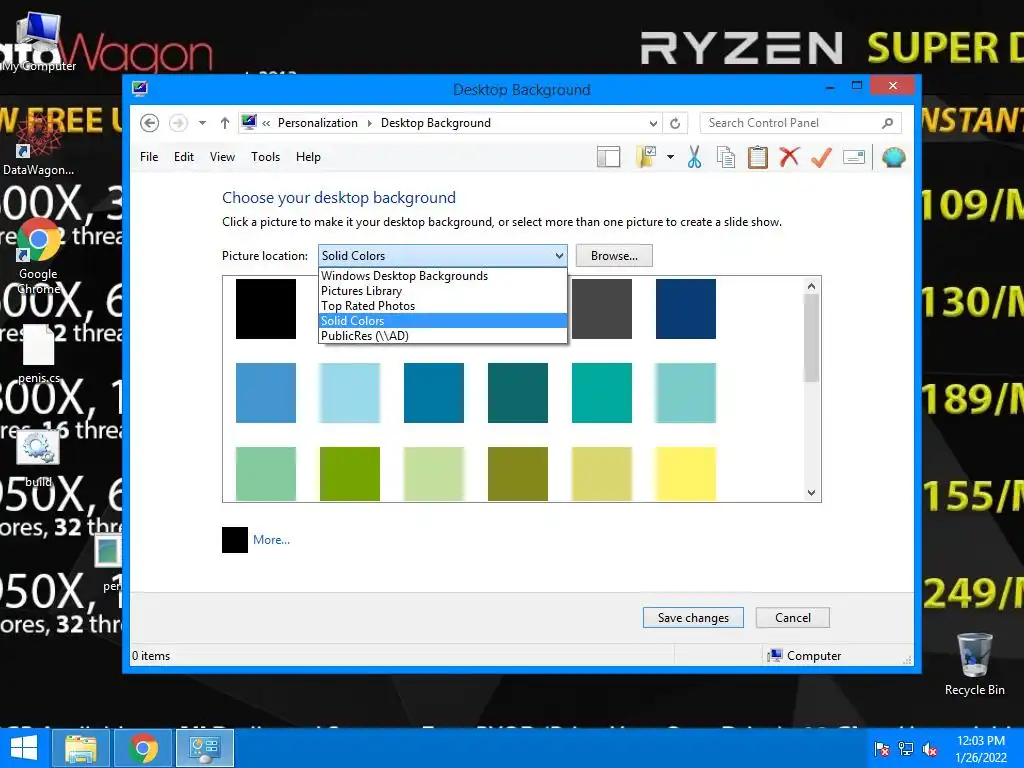Pick the medium blue swatch in second row

(266, 392)
